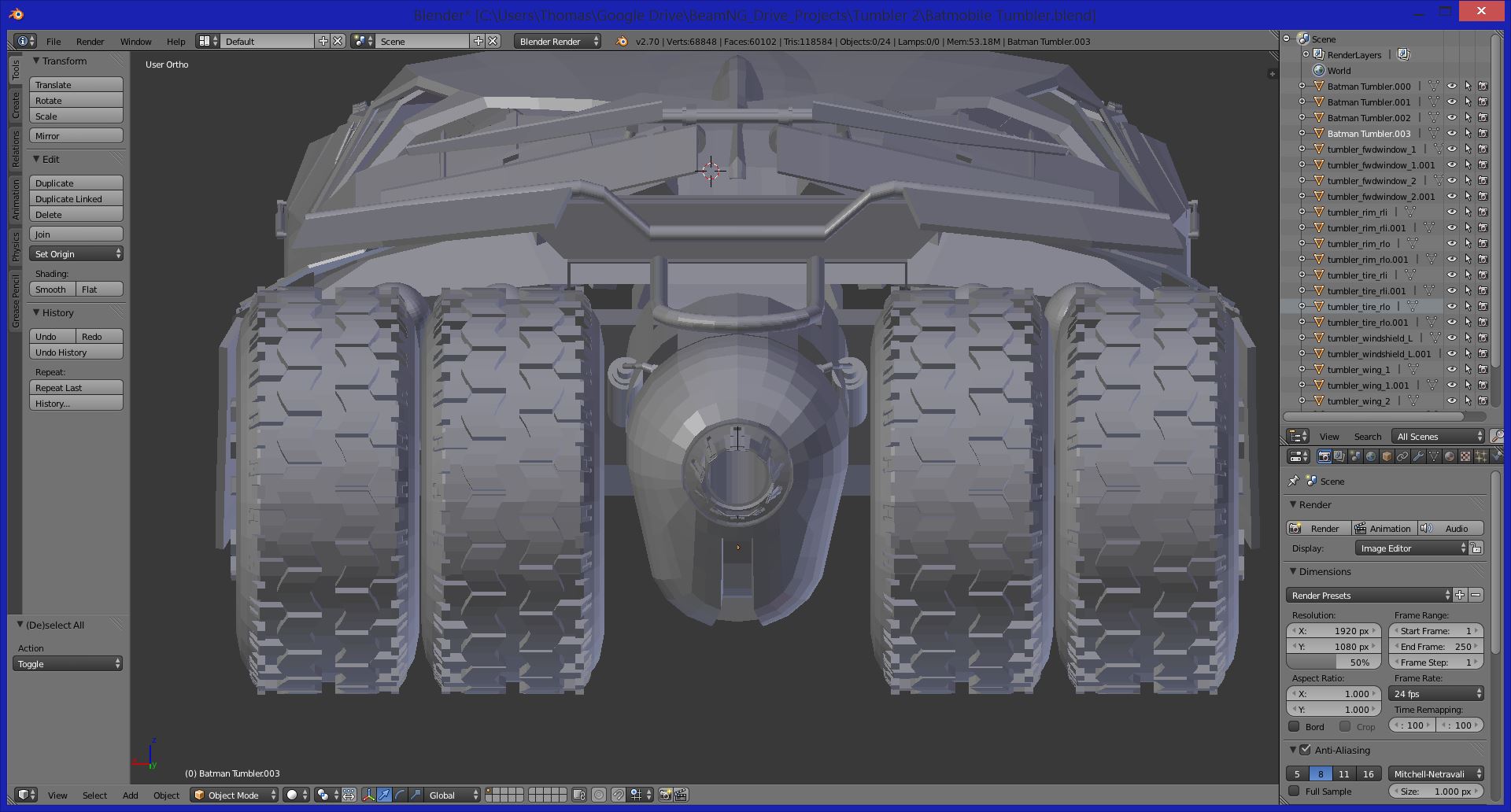Delete the Default screen layout with X icon
Image resolution: width=1511 pixels, height=812 pixels.
[338, 41]
